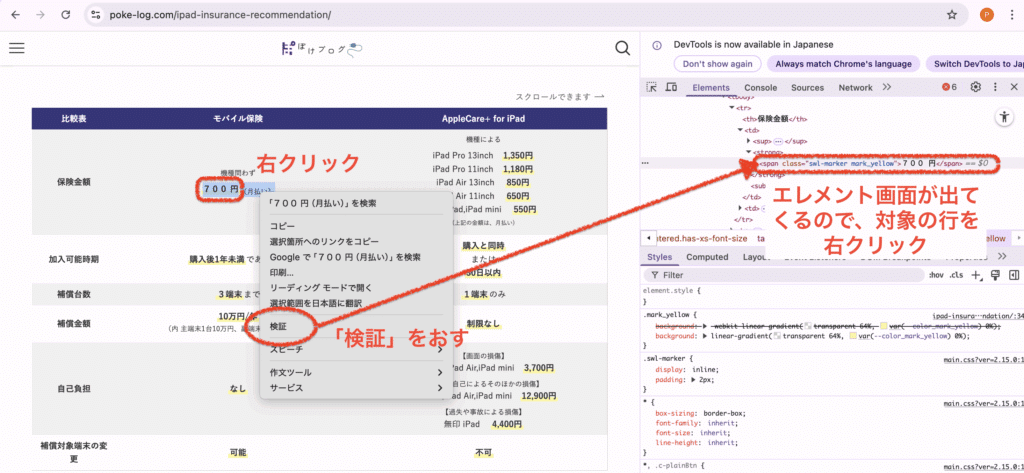Show more DevTools panels chevron next to Network
The height and width of the screenshot is (473, 1024).
point(886,87)
